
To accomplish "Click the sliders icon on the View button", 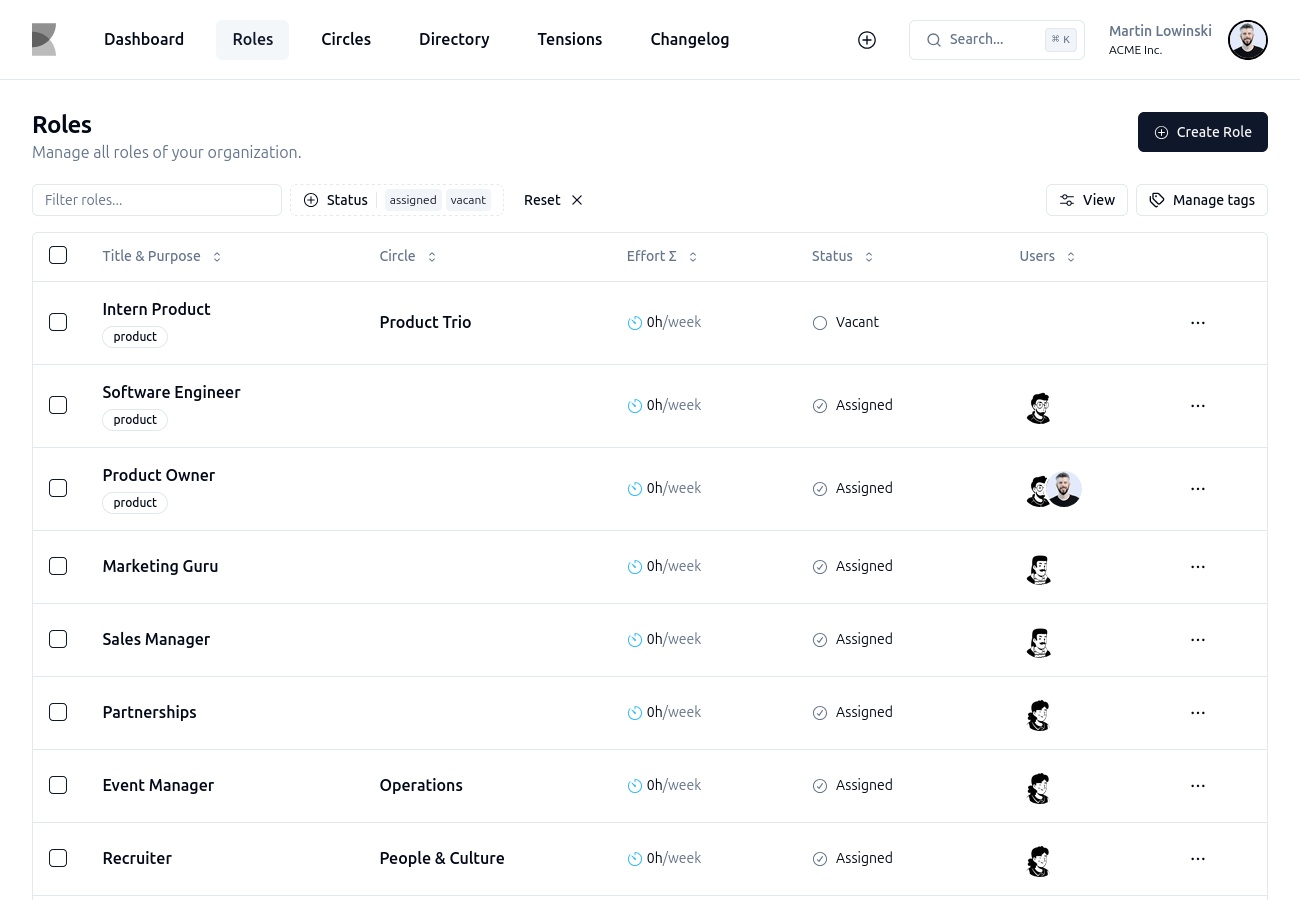I will 1066,200.
